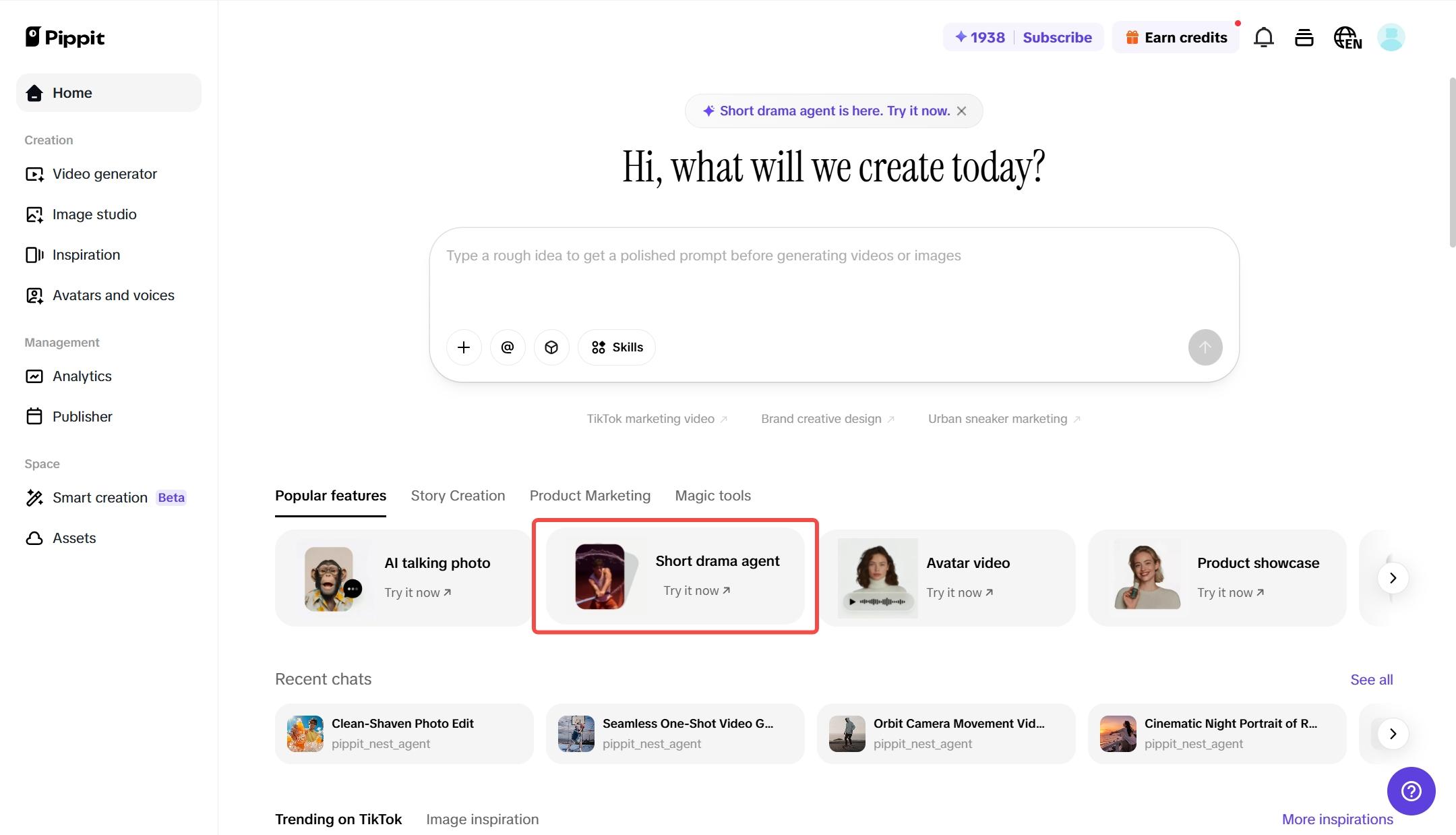Viewport: 1456px width, 835px height.
Task: Switch to the Product Marketing tab
Action: [590, 496]
